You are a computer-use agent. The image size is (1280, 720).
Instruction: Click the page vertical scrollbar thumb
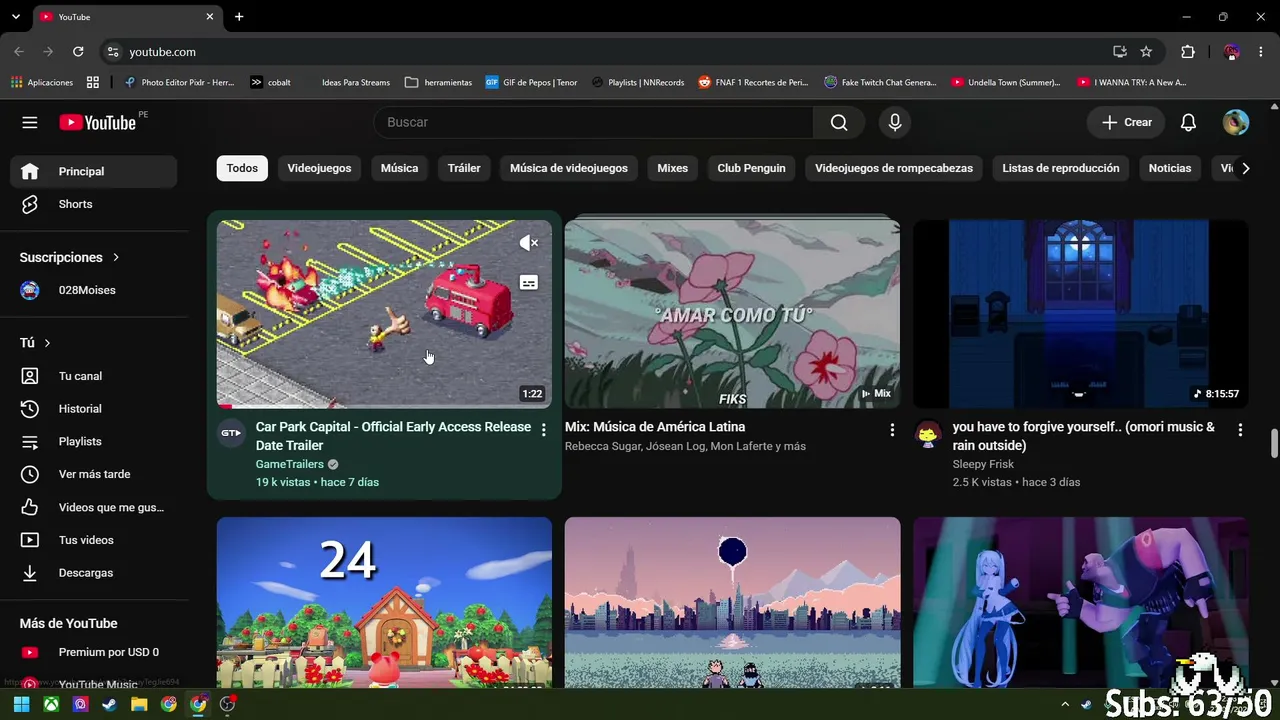[1274, 441]
